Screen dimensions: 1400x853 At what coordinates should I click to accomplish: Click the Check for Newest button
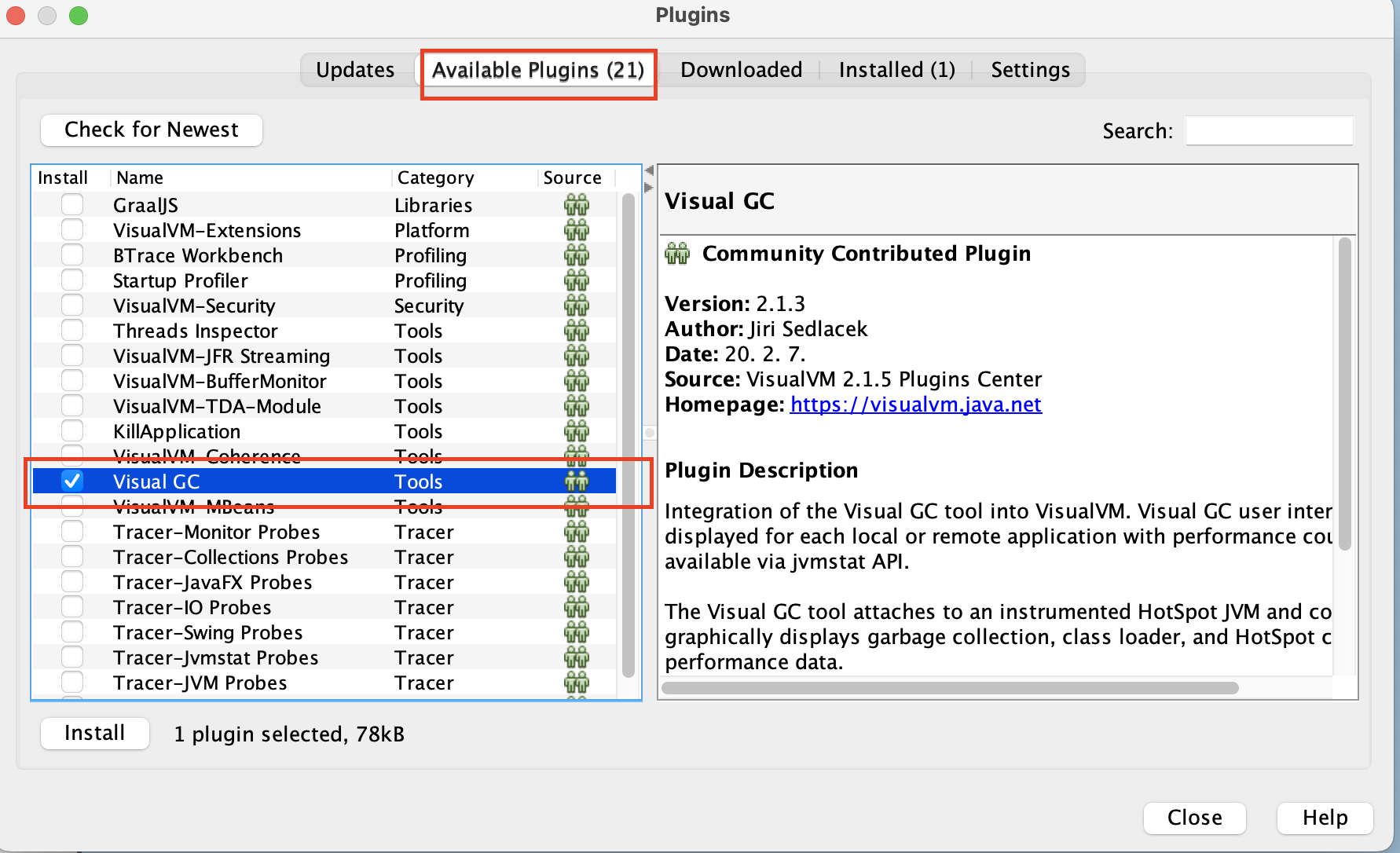click(152, 130)
